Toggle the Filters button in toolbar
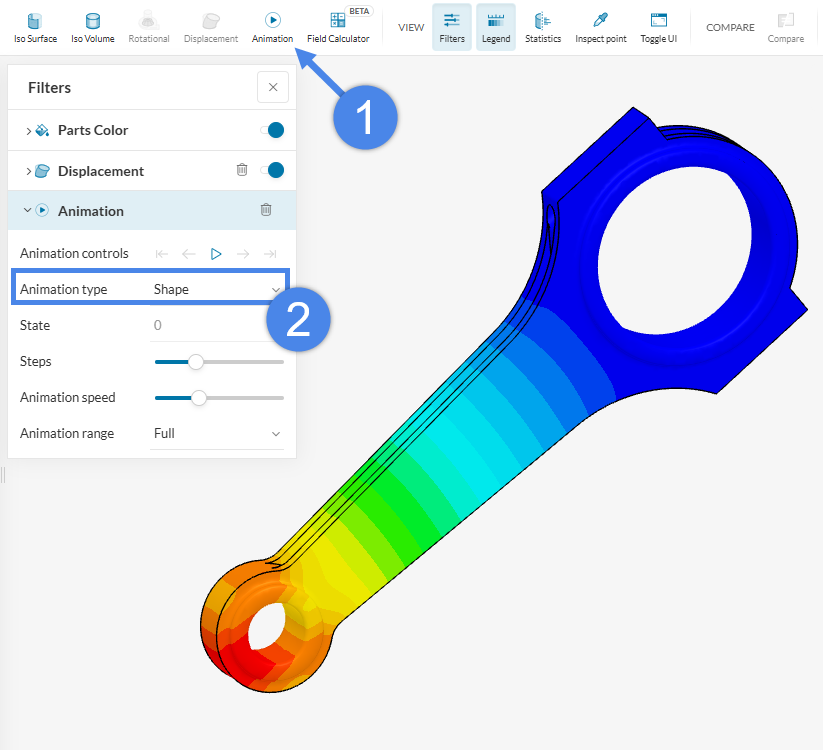 click(452, 27)
